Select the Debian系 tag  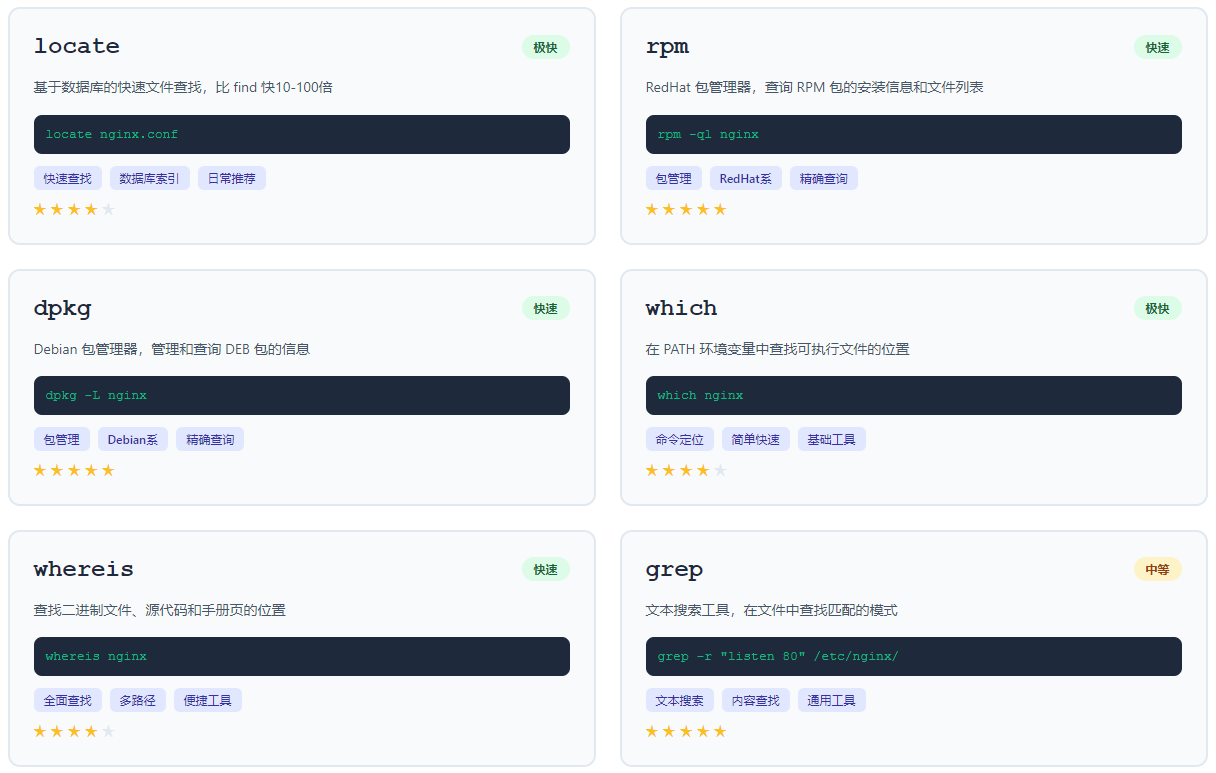click(x=133, y=439)
